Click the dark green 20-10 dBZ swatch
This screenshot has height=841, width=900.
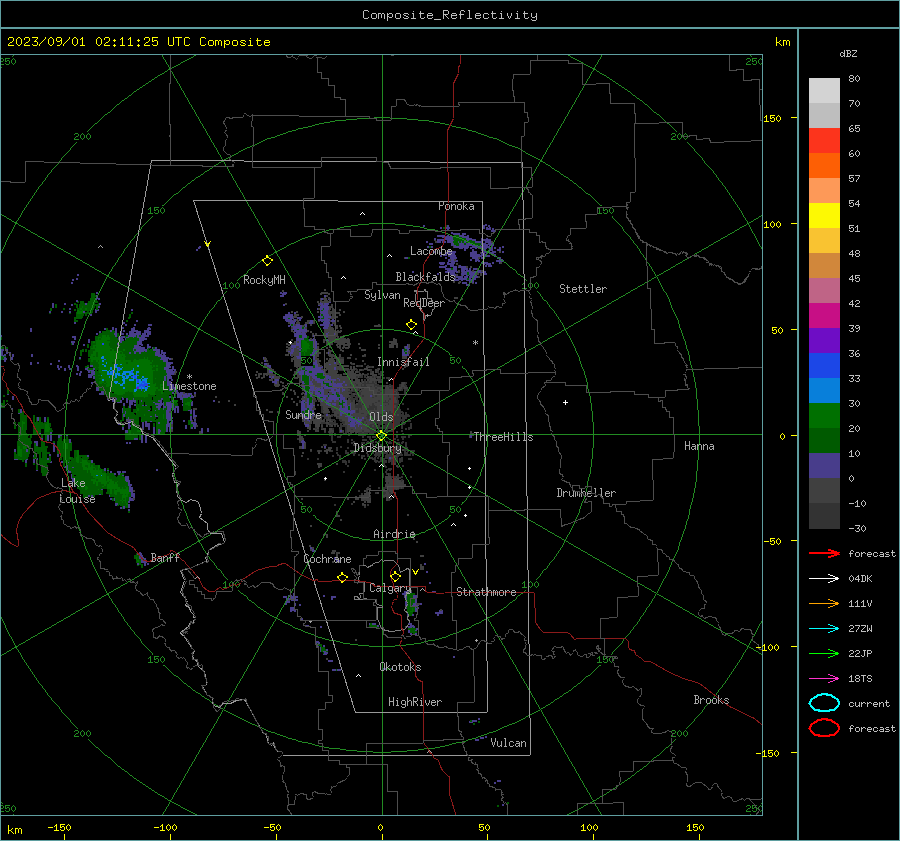click(x=824, y=440)
